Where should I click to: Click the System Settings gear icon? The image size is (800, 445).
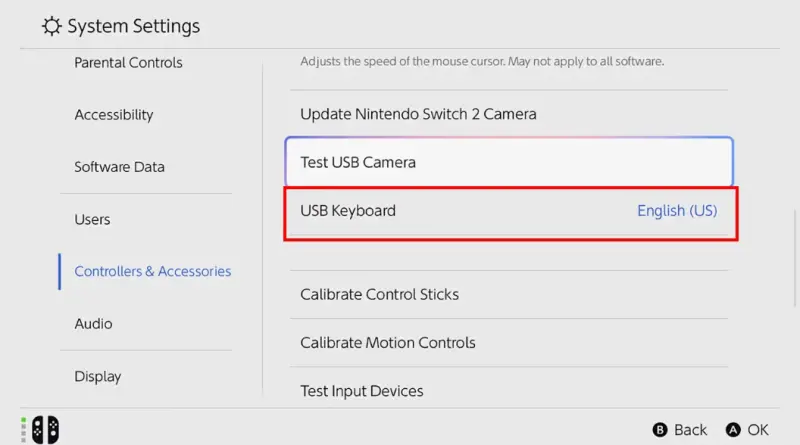(x=52, y=26)
